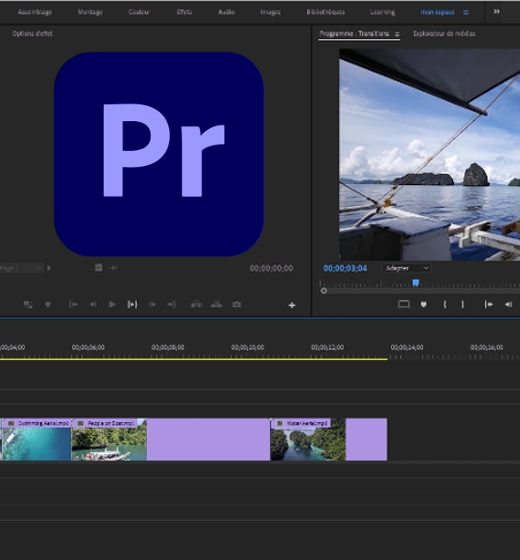Open the Adapter zoom level dropdown
The width and height of the screenshot is (520, 560).
coord(406,268)
